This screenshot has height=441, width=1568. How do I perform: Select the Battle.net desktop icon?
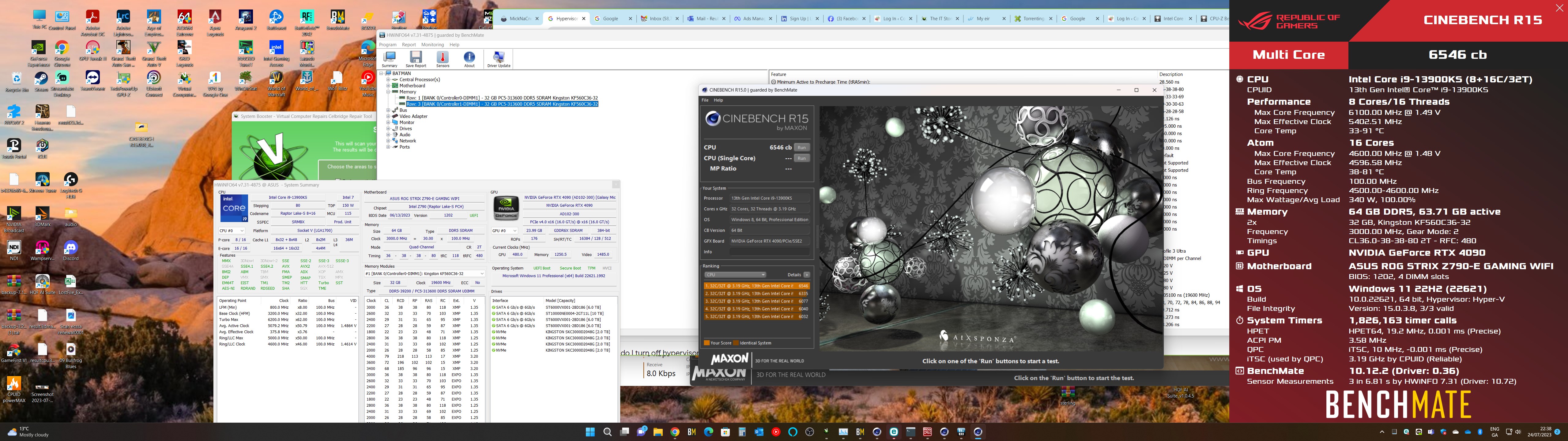[x=276, y=20]
